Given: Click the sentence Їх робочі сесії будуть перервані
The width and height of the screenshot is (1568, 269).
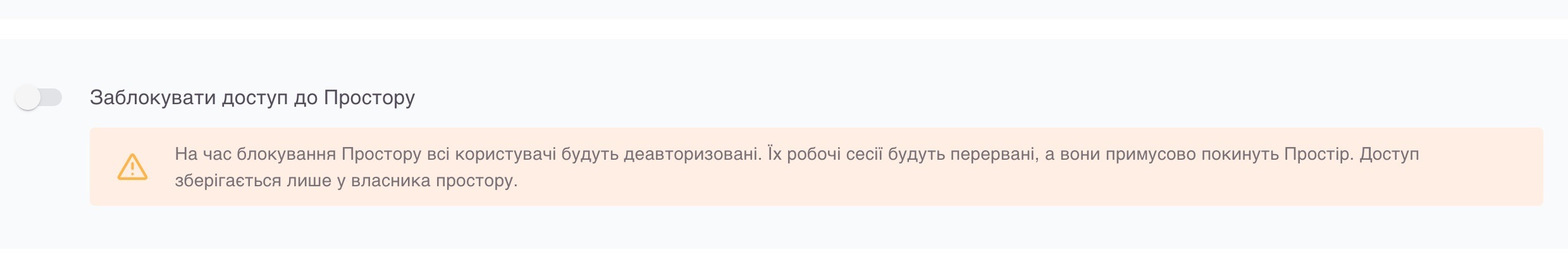Looking at the screenshot, I should click(902, 154).
